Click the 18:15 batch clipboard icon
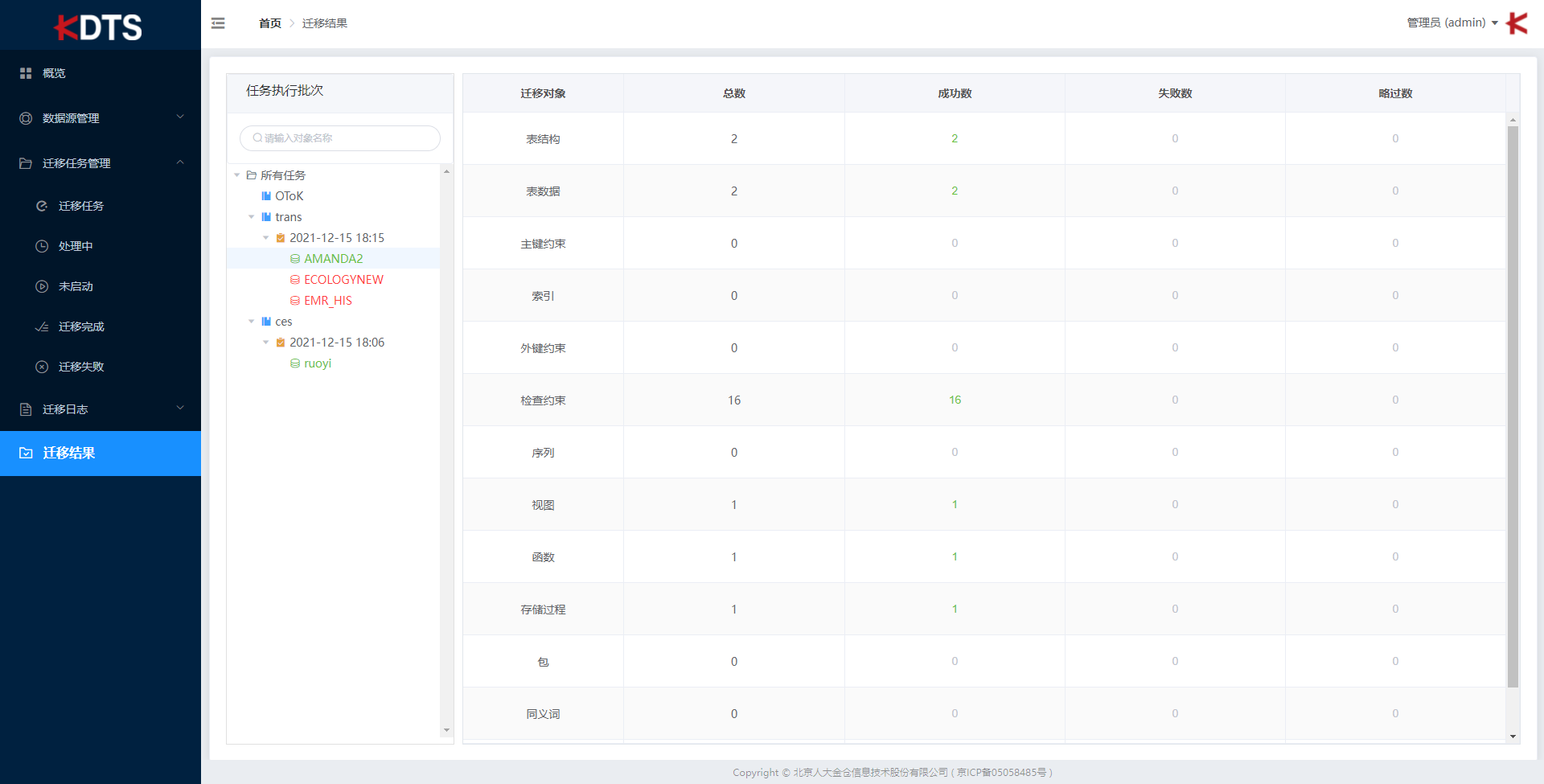 pyautogui.click(x=281, y=238)
